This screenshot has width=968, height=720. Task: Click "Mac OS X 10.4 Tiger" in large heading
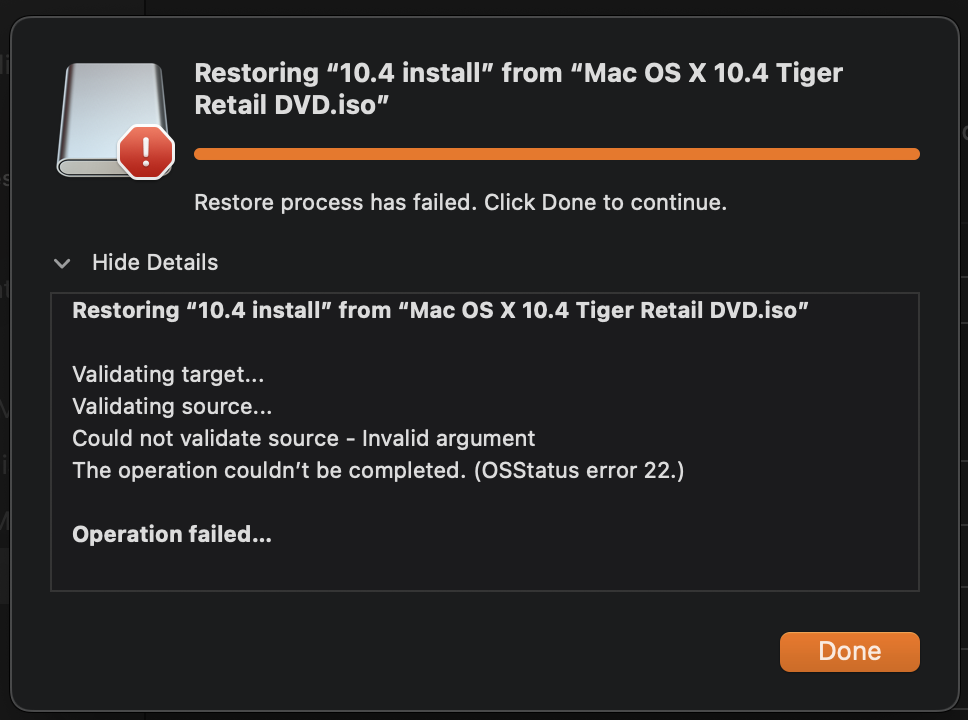click(x=713, y=73)
